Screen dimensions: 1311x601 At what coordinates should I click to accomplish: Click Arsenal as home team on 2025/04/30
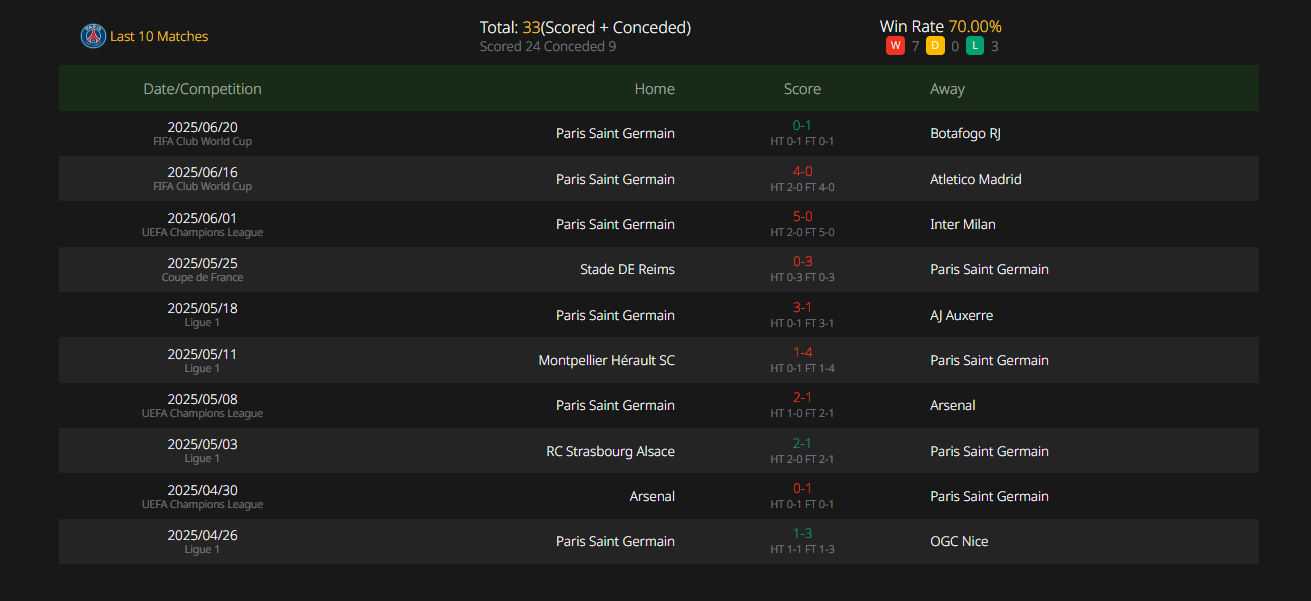652,496
